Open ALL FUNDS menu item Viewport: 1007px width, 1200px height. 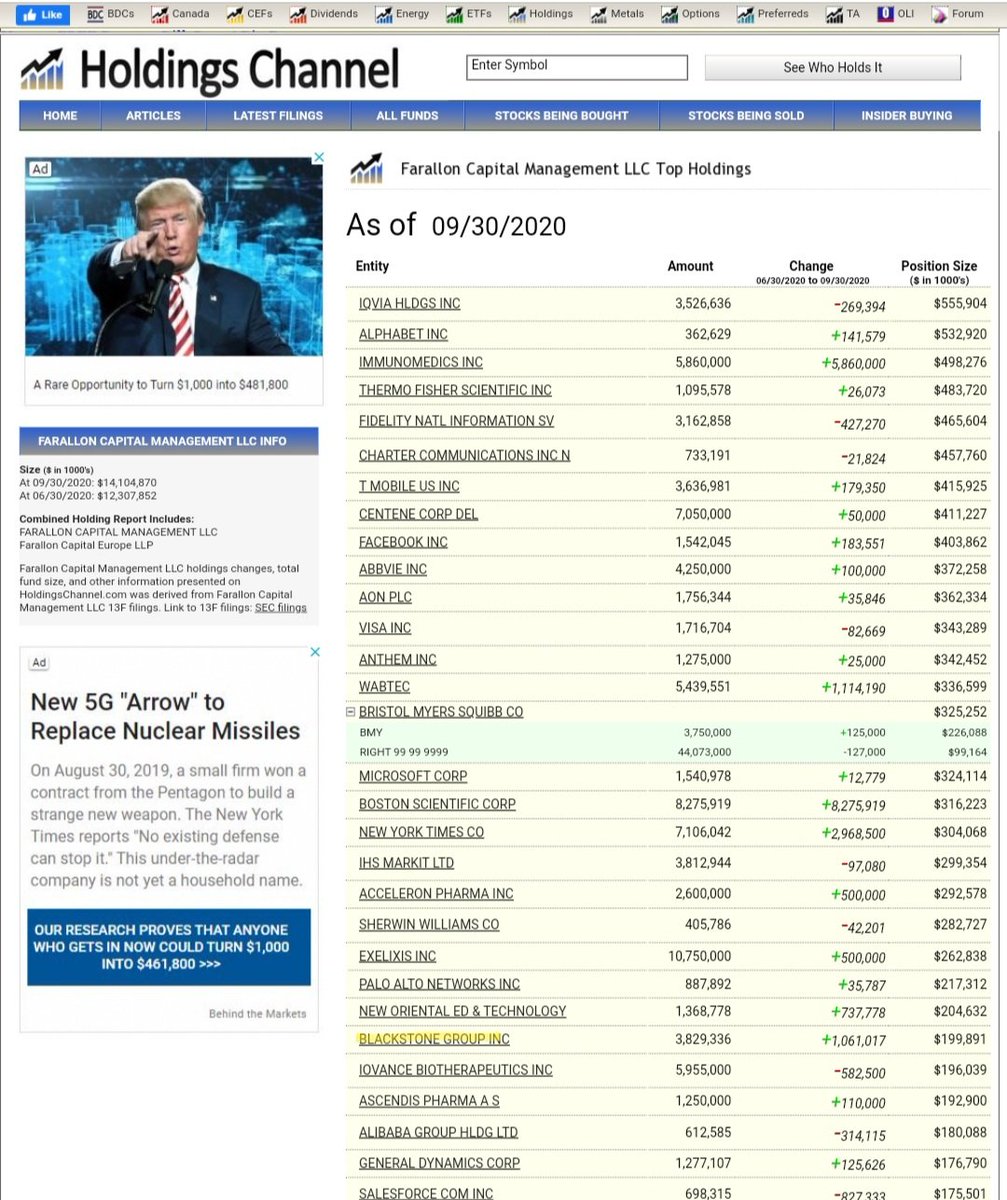point(407,116)
